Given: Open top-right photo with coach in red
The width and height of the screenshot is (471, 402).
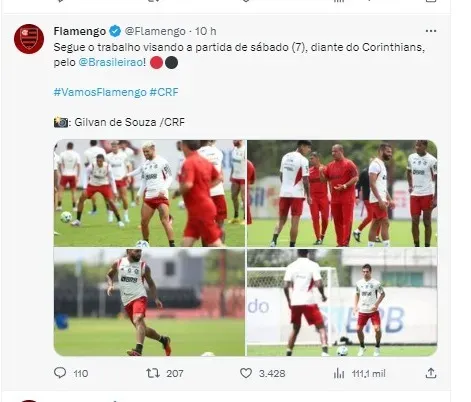Looking at the screenshot, I should click(x=342, y=193).
